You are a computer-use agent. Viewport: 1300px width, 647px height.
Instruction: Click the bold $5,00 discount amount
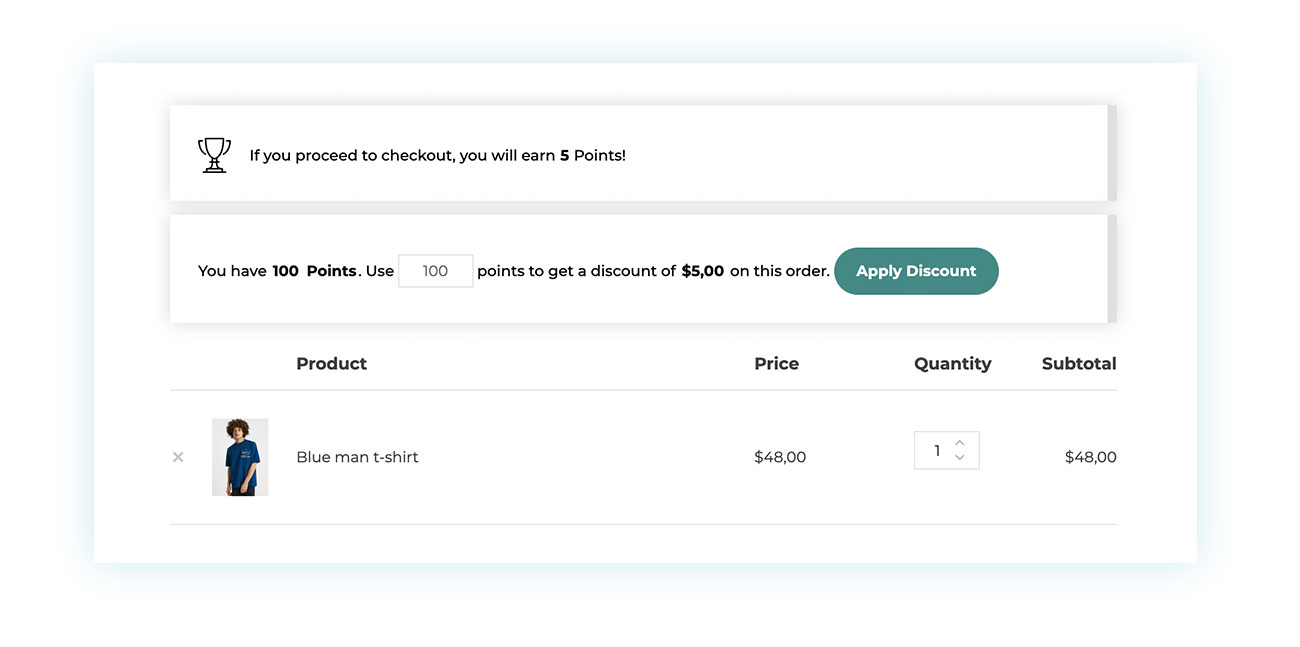702,271
